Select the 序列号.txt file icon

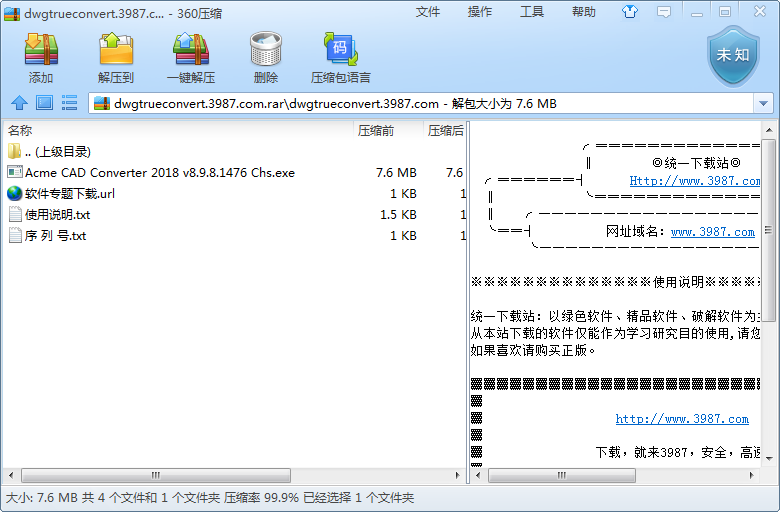point(15,235)
